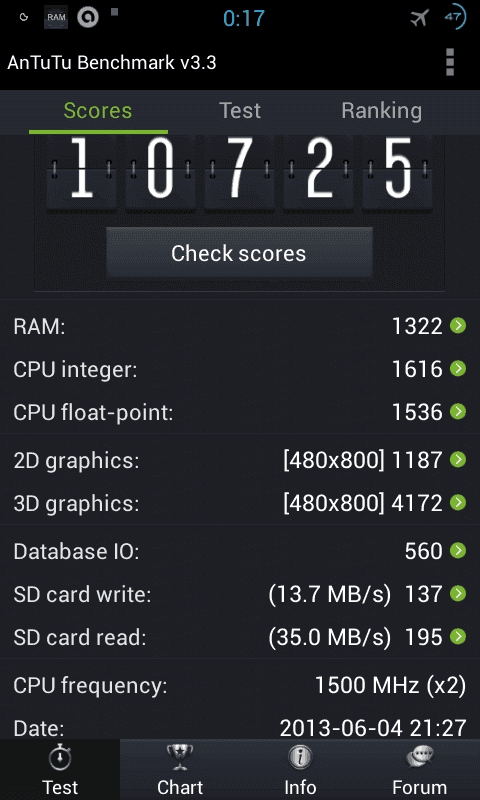Tap the battery 47 percent indicator
The image size is (480, 800).
point(454,17)
